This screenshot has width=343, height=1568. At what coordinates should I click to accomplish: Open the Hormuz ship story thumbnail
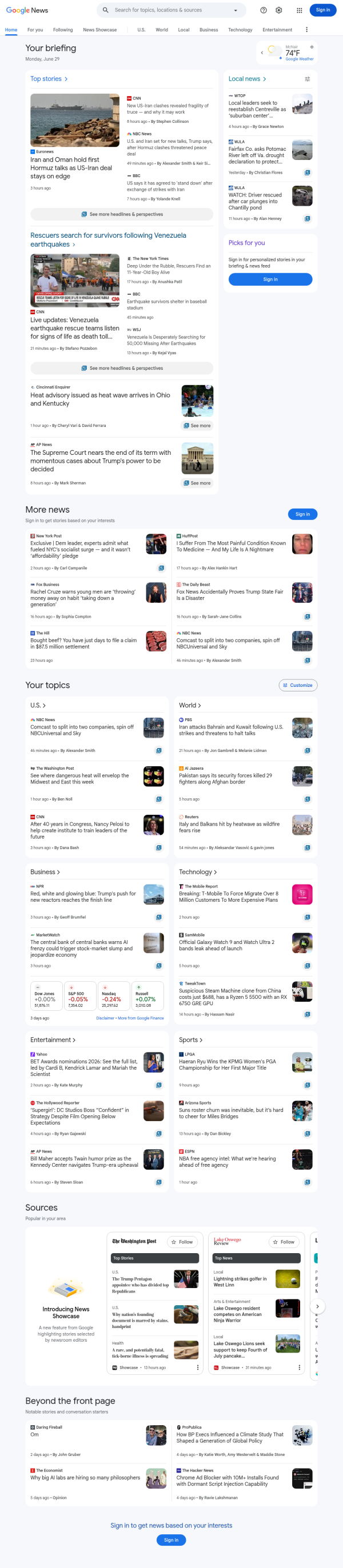click(75, 120)
